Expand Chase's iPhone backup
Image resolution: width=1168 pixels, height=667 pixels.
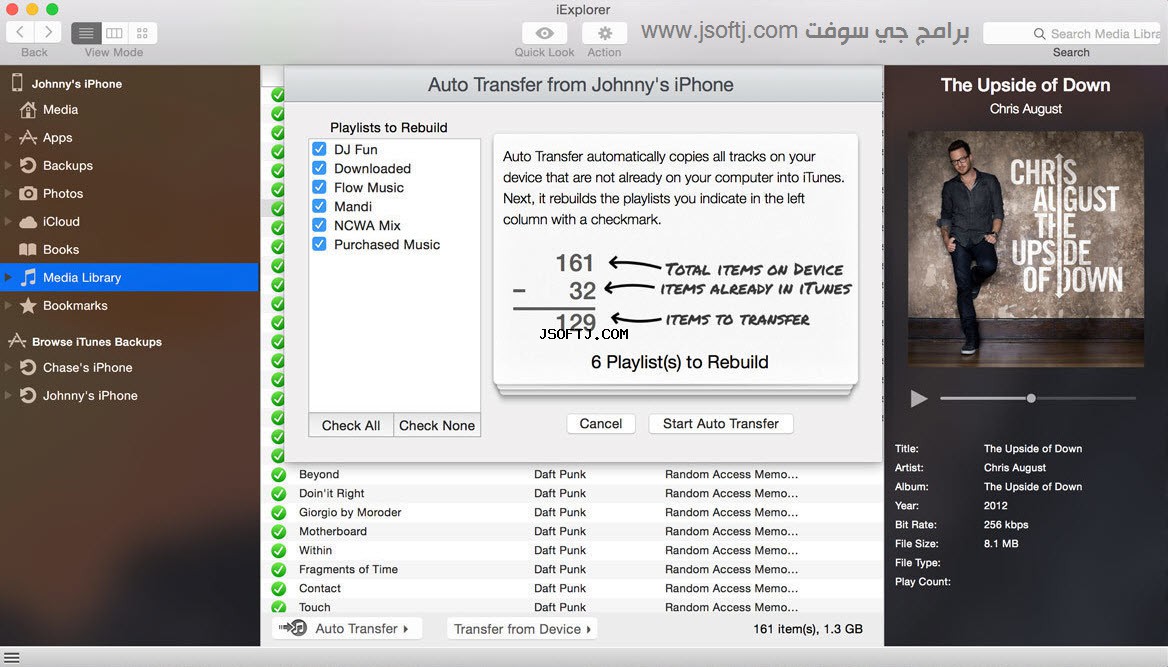click(8, 367)
